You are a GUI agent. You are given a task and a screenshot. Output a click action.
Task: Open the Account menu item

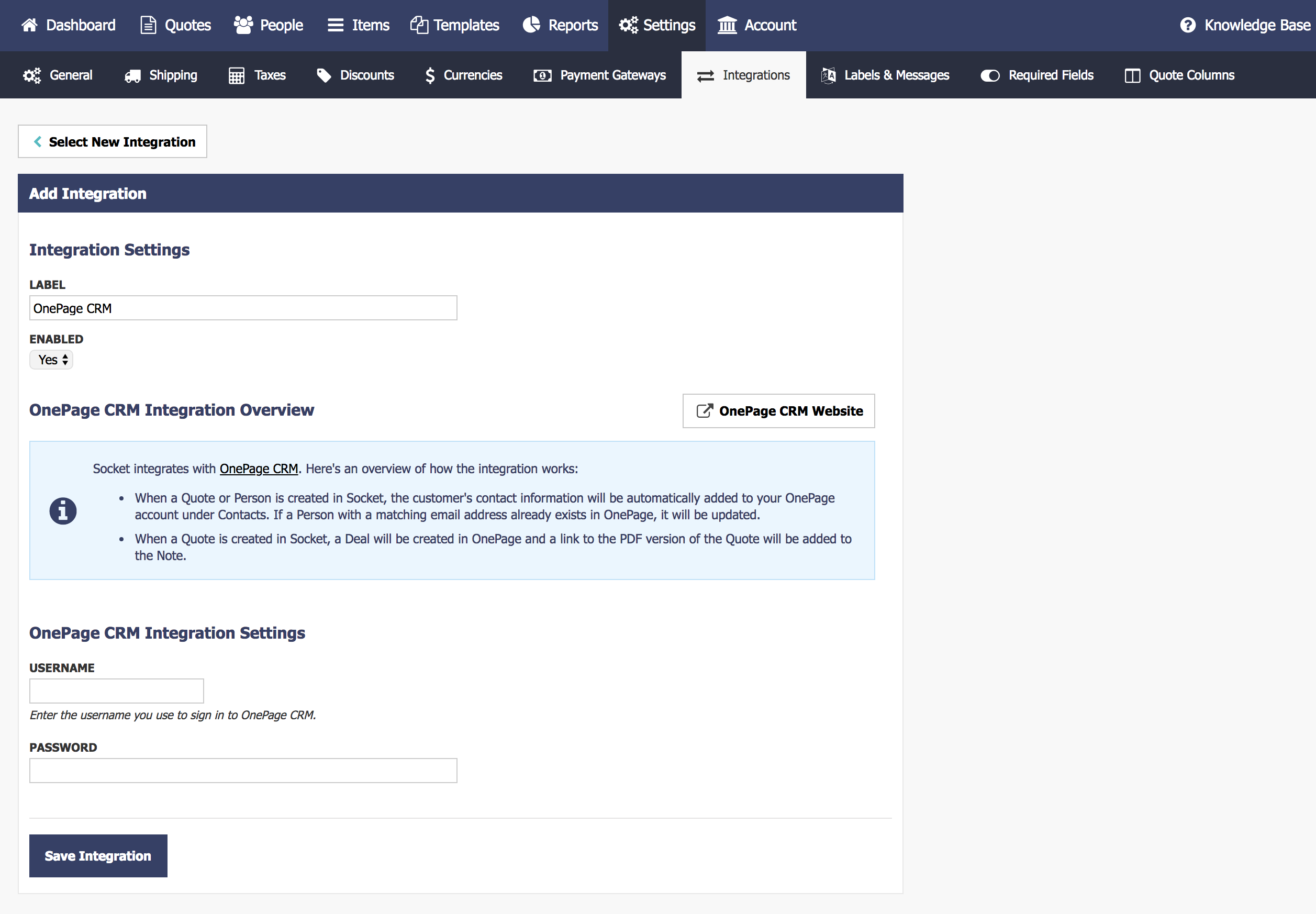(757, 25)
